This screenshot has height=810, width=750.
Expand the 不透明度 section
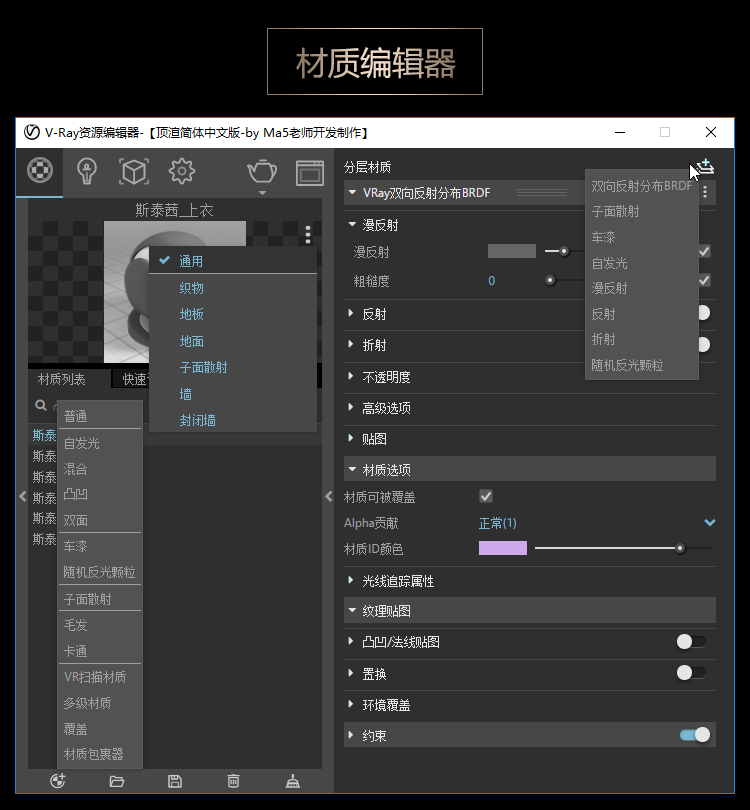351,376
